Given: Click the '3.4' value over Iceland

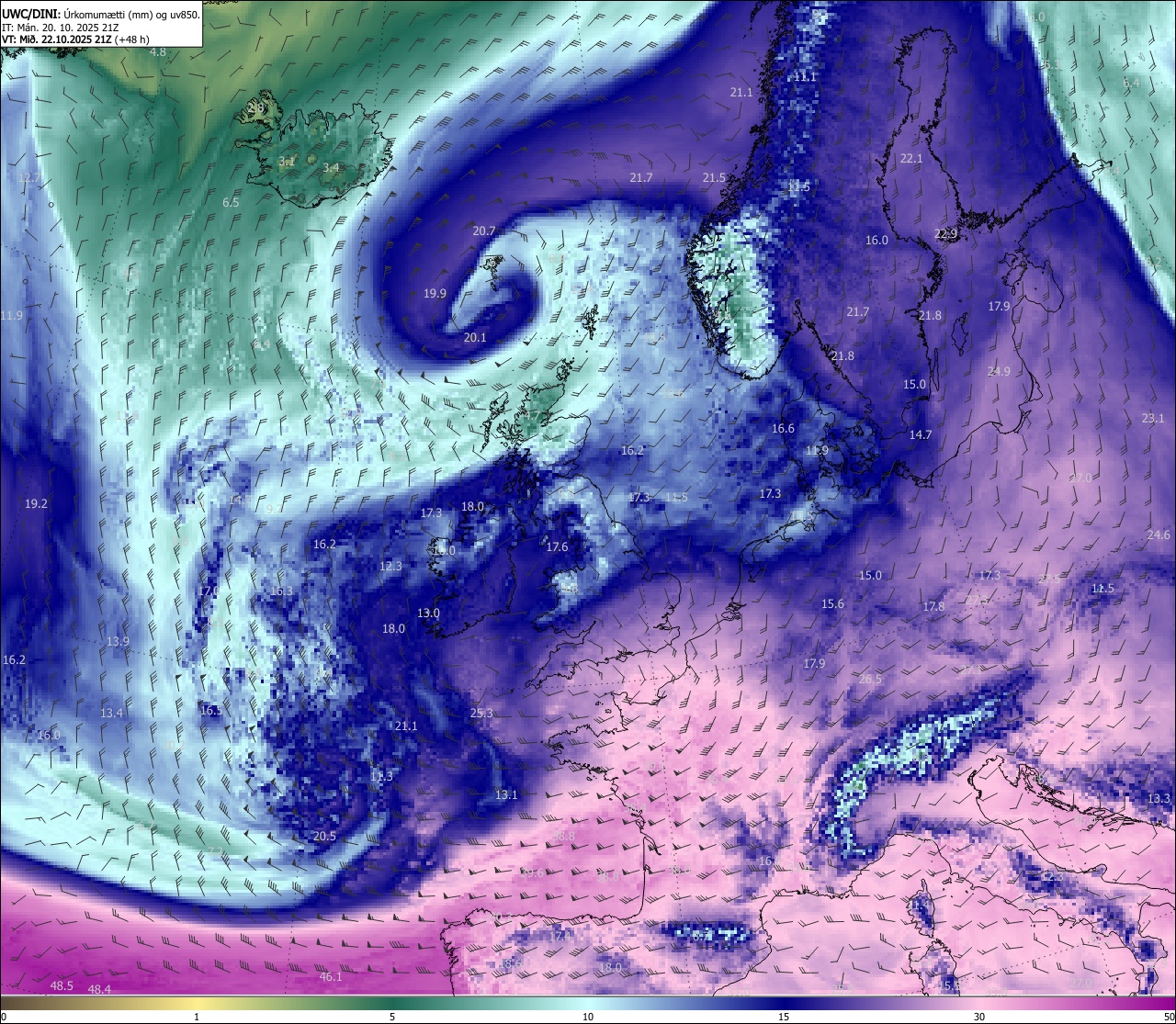Looking at the screenshot, I should pyautogui.click(x=331, y=168).
